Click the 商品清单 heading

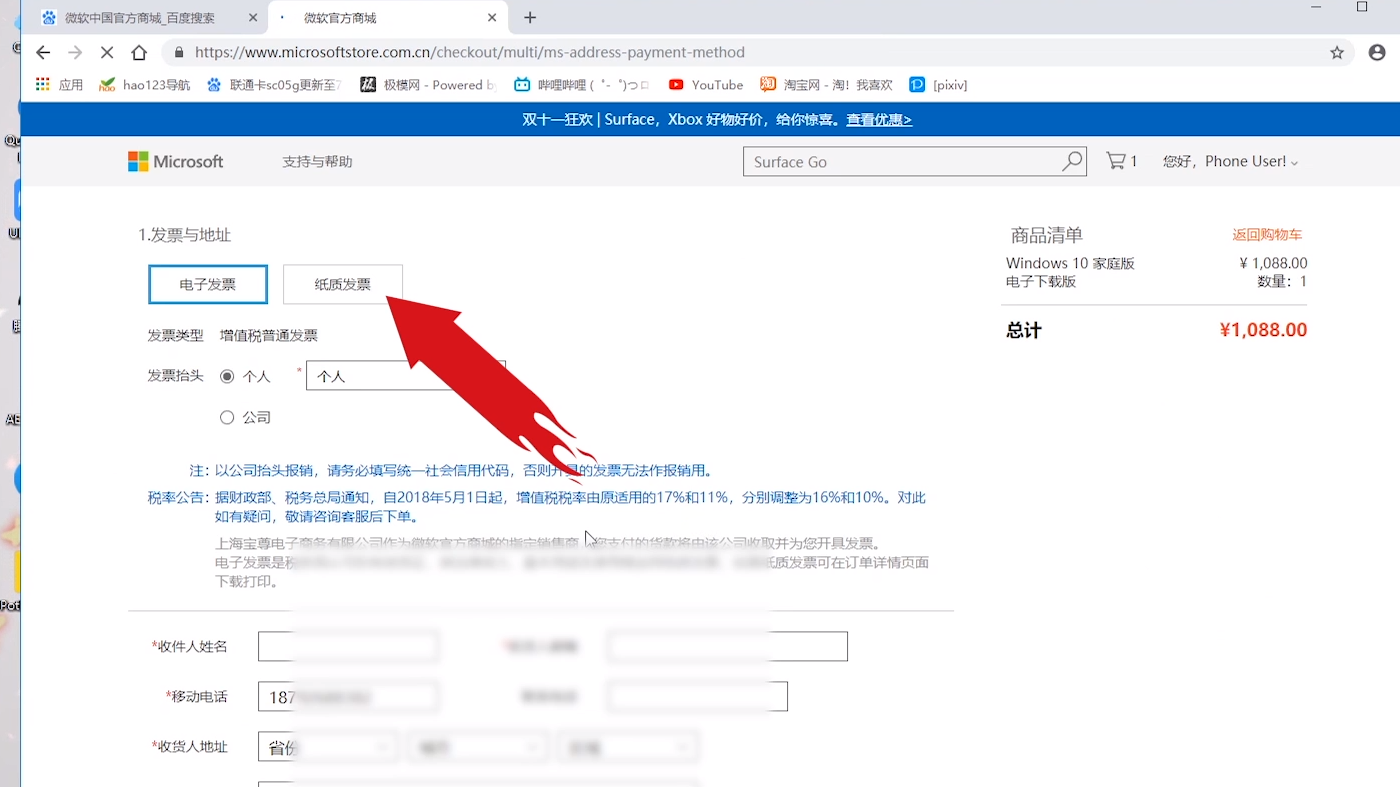[x=1047, y=235]
